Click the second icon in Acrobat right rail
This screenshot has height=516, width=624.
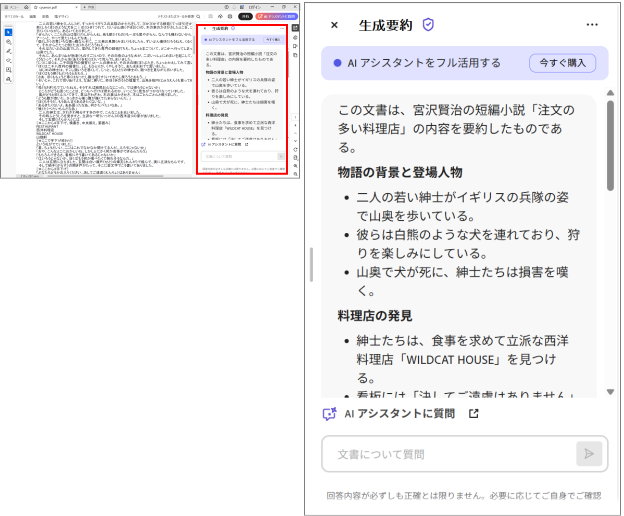(x=295, y=38)
